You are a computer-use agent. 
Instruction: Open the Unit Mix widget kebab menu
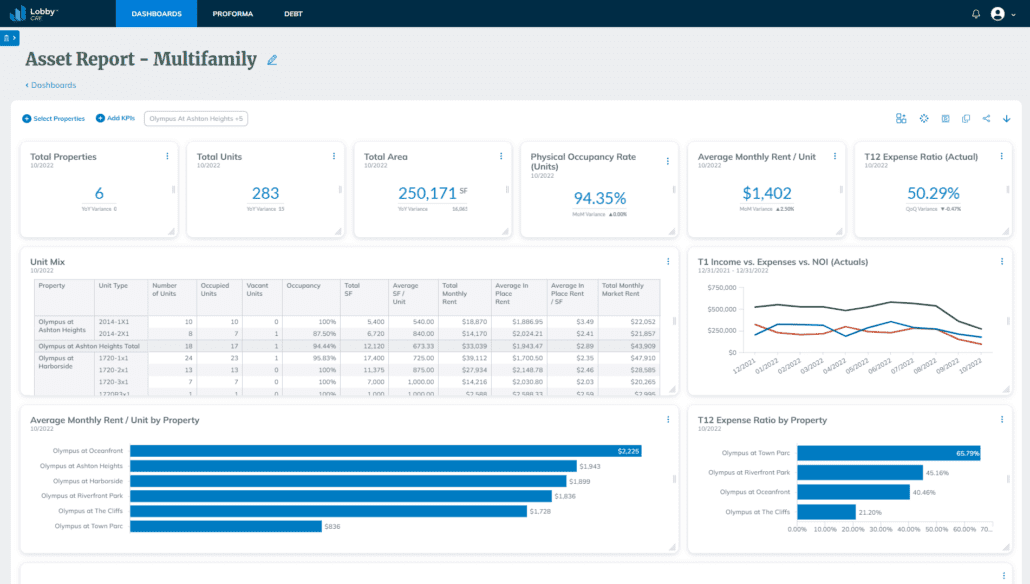(x=667, y=261)
